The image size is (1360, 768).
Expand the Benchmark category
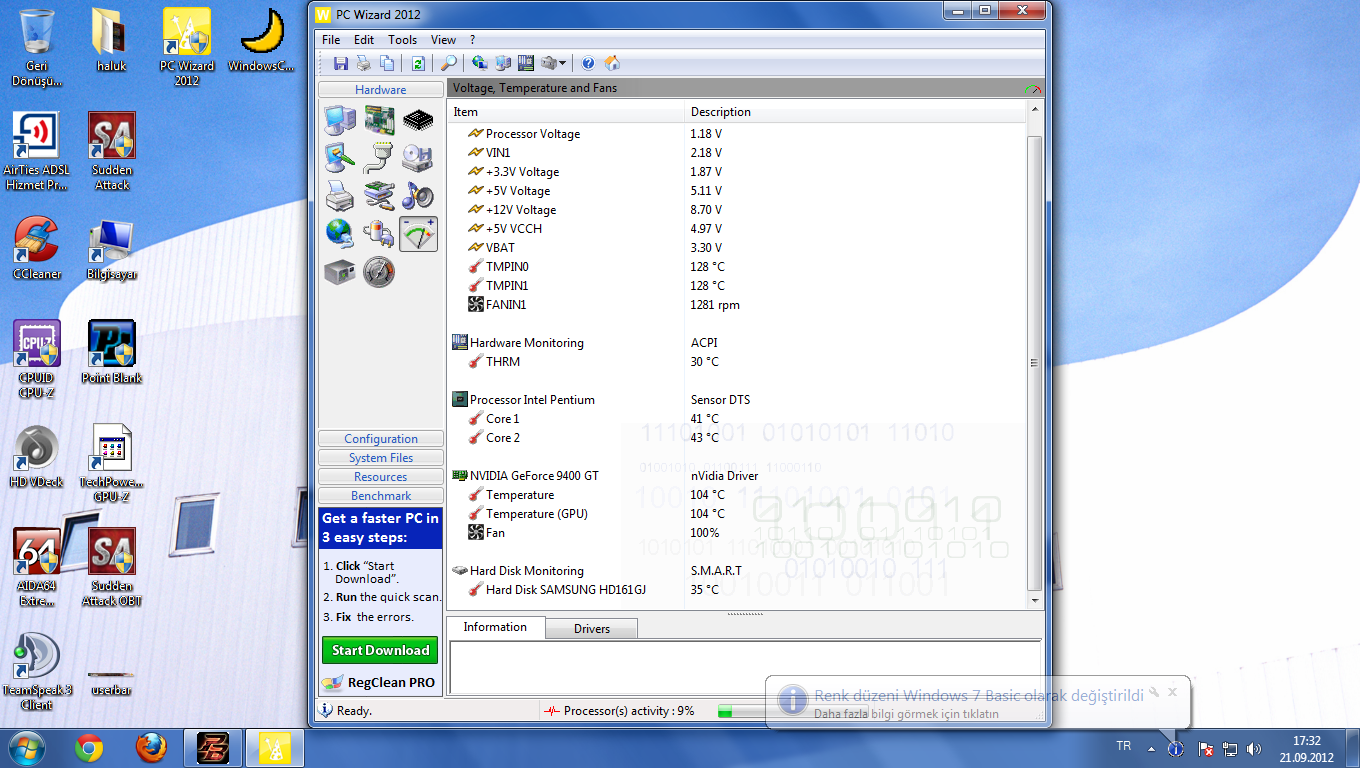click(380, 496)
